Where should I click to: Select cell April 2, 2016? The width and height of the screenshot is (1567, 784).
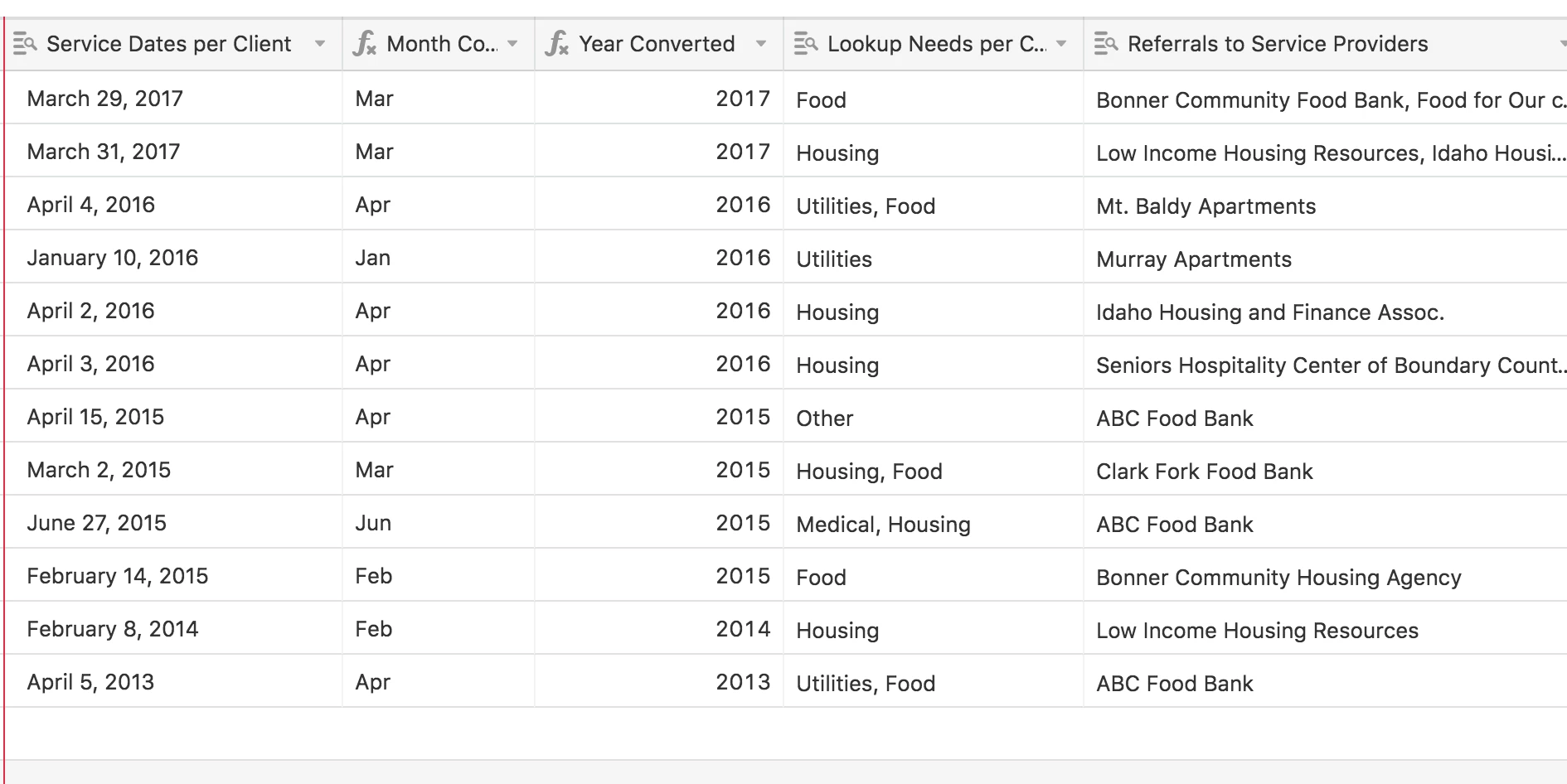pos(173,310)
